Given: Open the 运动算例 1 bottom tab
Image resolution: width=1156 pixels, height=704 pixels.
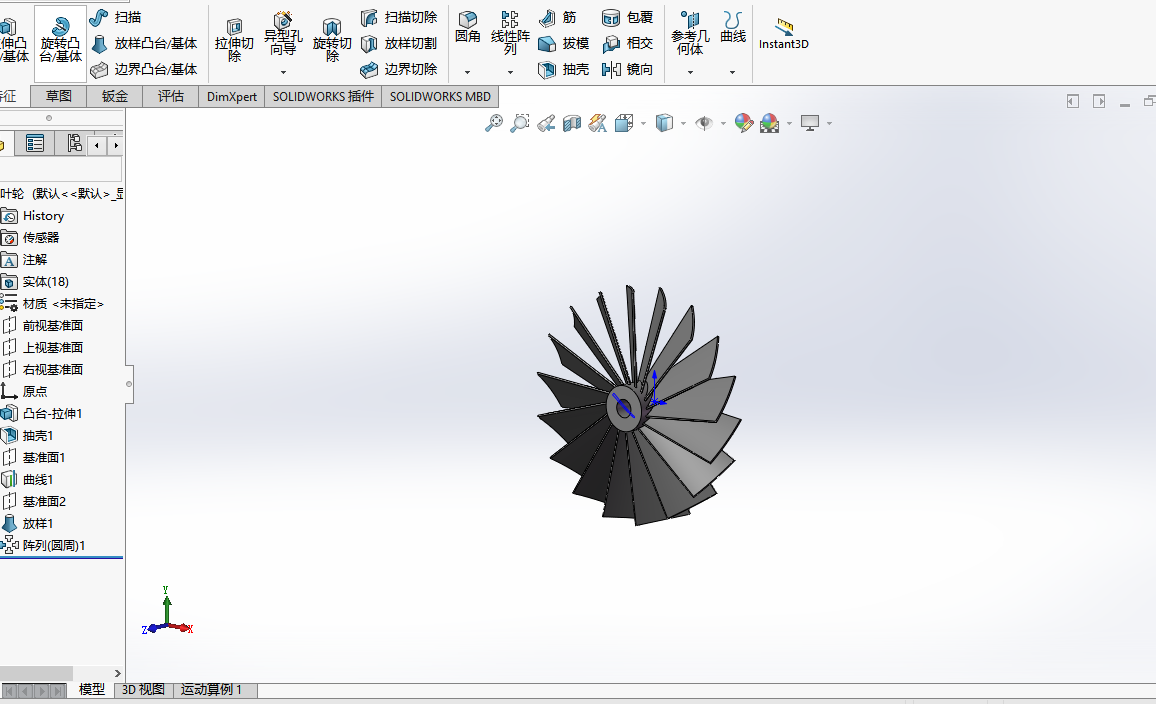Looking at the screenshot, I should [215, 690].
